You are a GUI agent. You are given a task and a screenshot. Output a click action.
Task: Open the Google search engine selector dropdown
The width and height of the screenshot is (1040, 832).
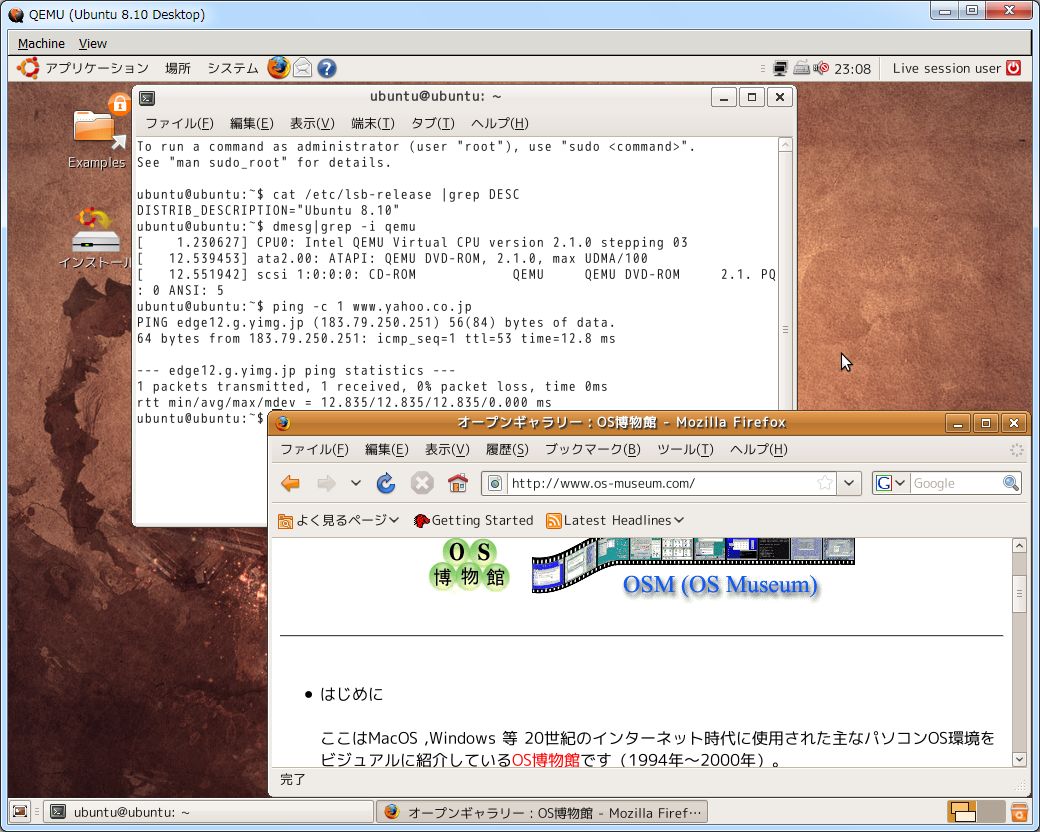point(890,483)
